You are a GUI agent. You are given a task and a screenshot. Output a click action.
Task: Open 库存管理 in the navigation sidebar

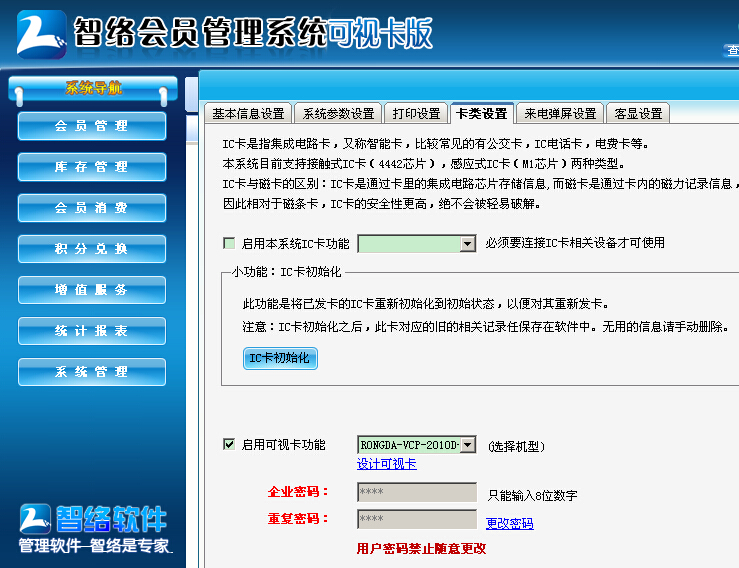pyautogui.click(x=92, y=167)
